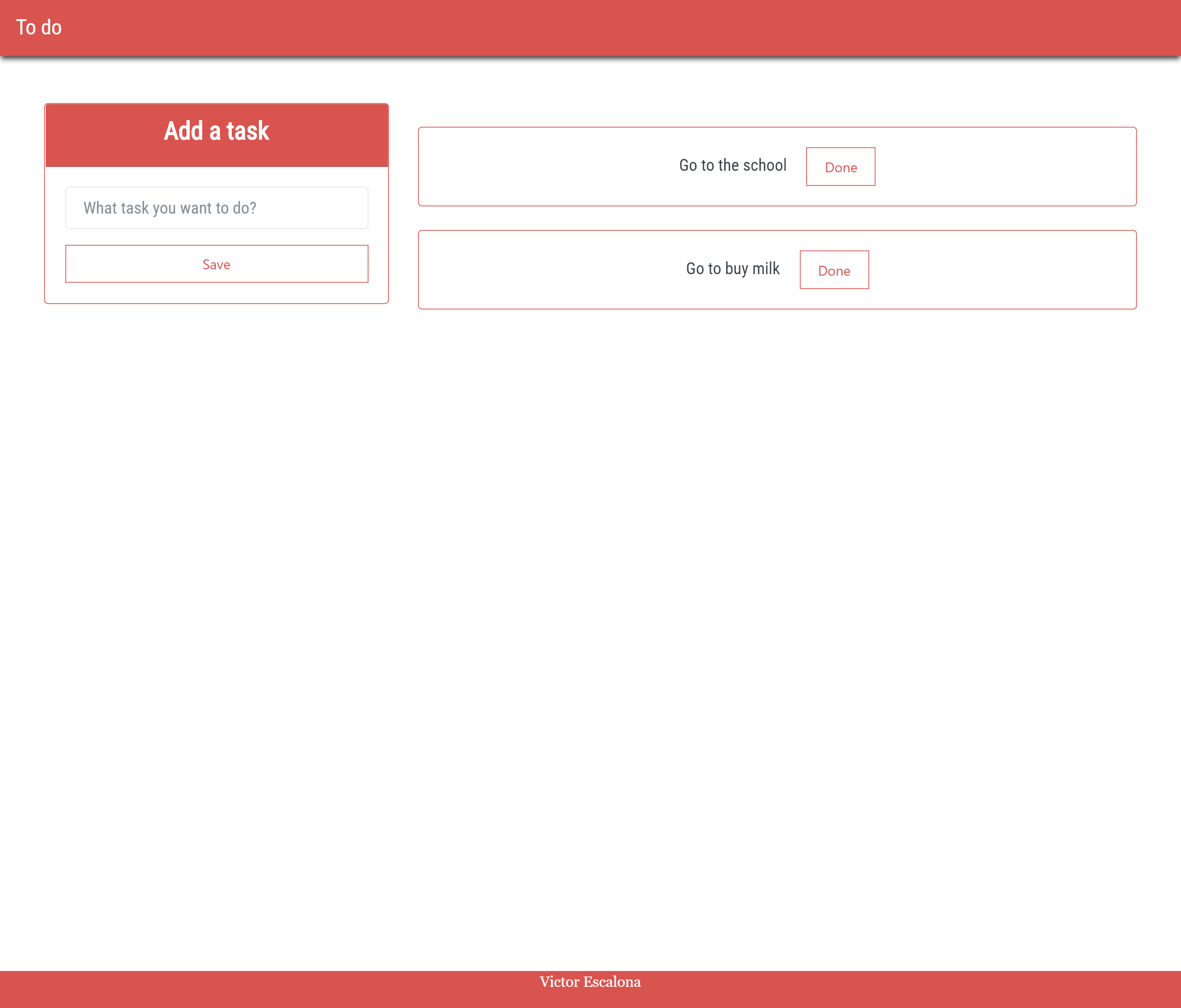
Task: Mark 'Go to the school' as Done
Action: tap(840, 167)
